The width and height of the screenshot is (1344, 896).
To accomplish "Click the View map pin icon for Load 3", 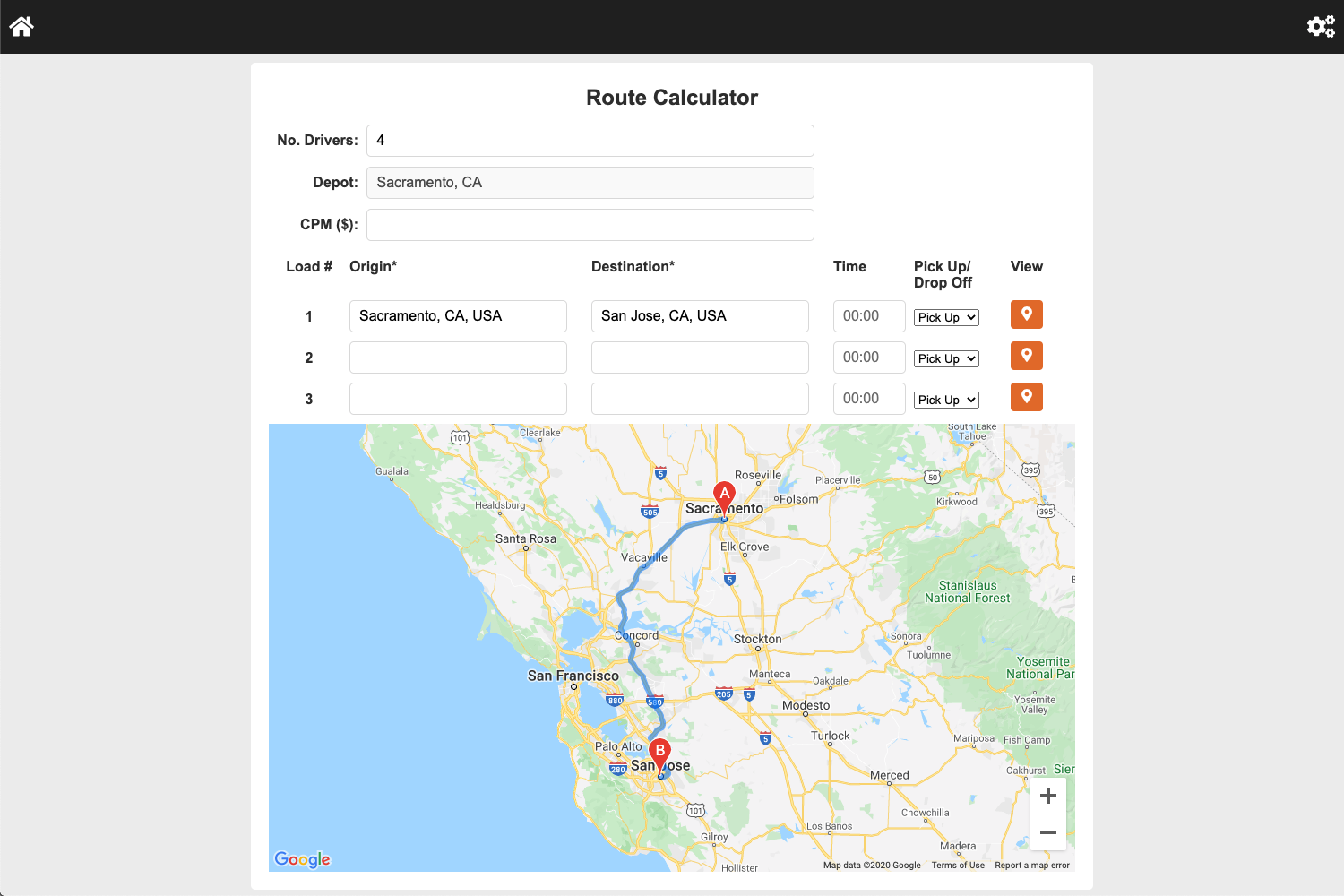I will [x=1026, y=397].
